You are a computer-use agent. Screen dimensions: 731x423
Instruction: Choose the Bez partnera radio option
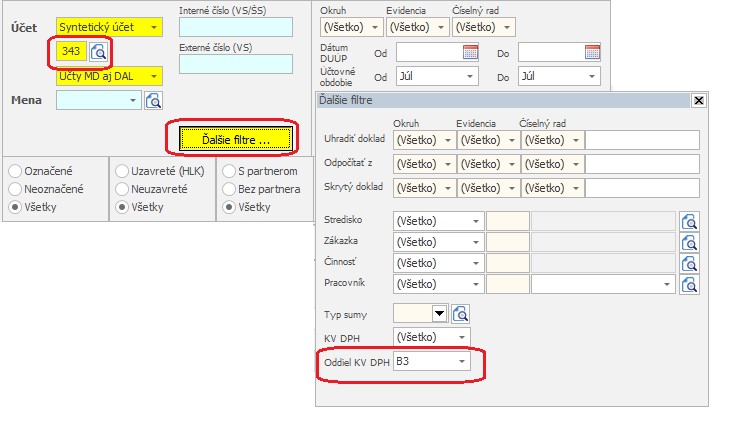click(230, 188)
